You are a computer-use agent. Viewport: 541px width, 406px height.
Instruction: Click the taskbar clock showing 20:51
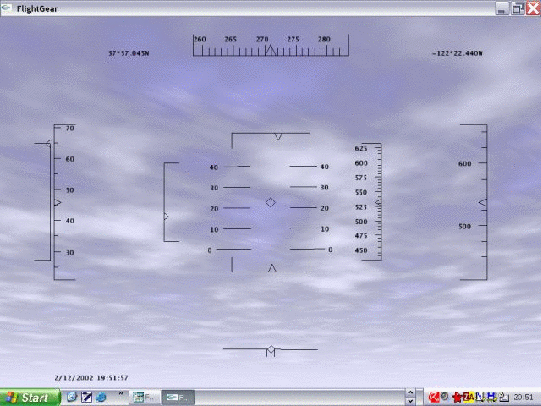[523, 397]
